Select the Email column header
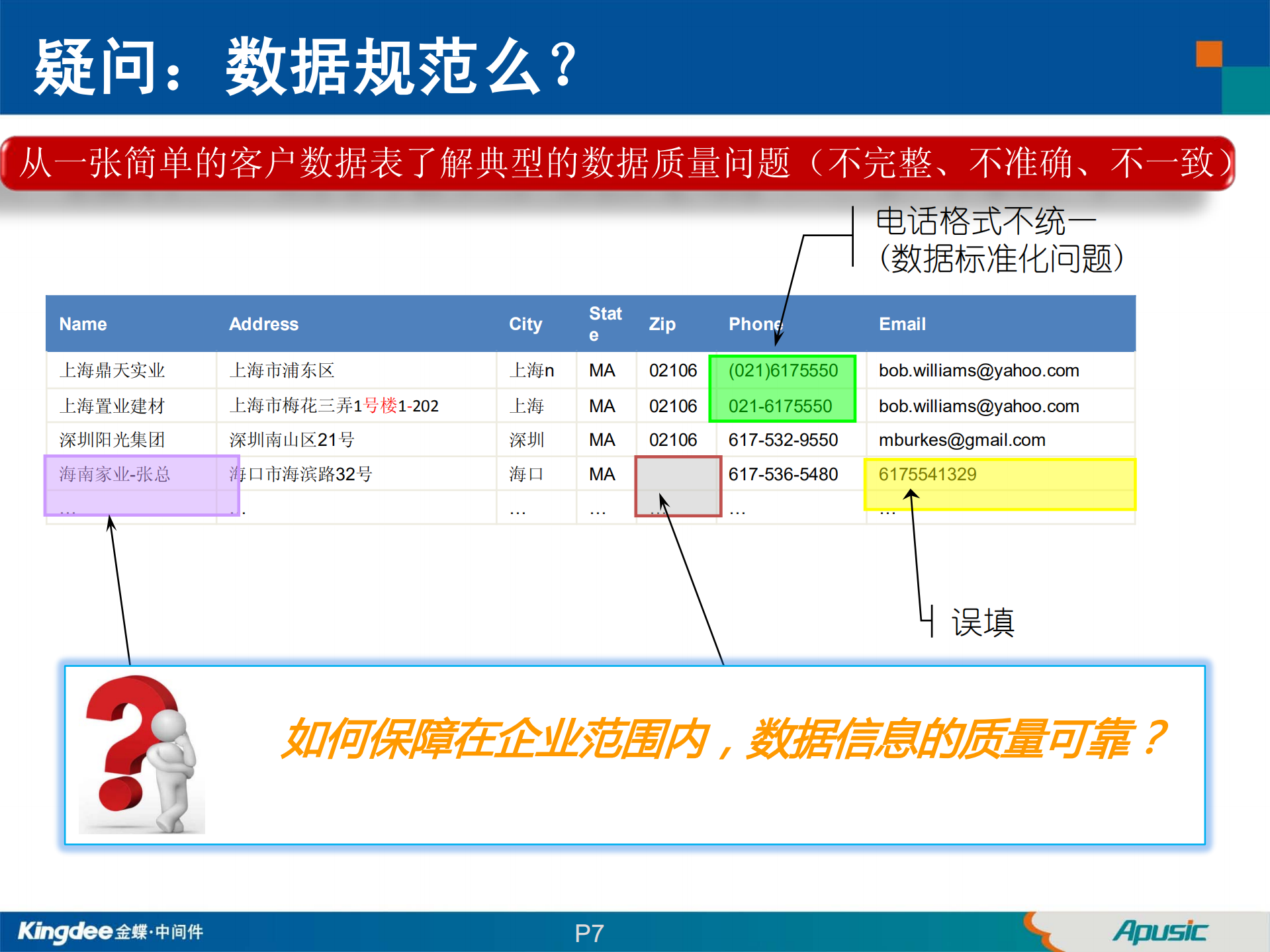Image resolution: width=1270 pixels, height=952 pixels. point(902,324)
